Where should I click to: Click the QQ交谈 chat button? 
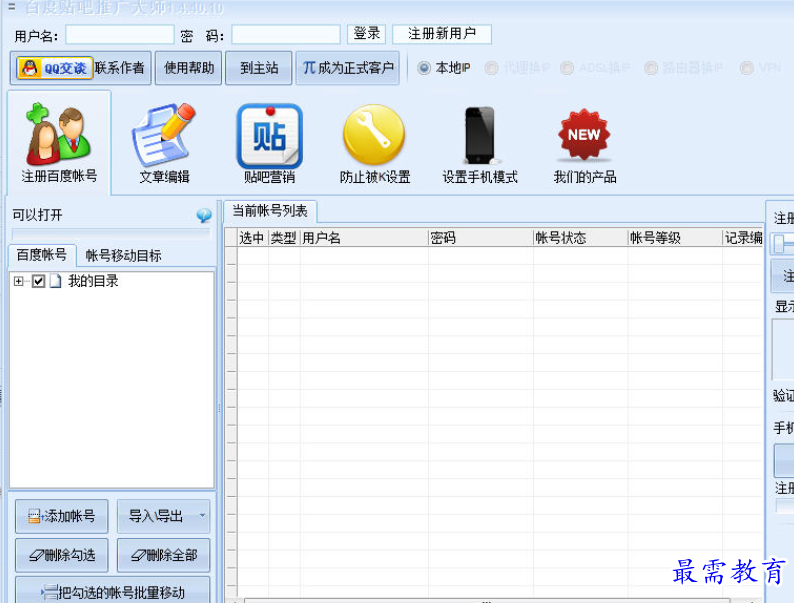click(x=55, y=68)
